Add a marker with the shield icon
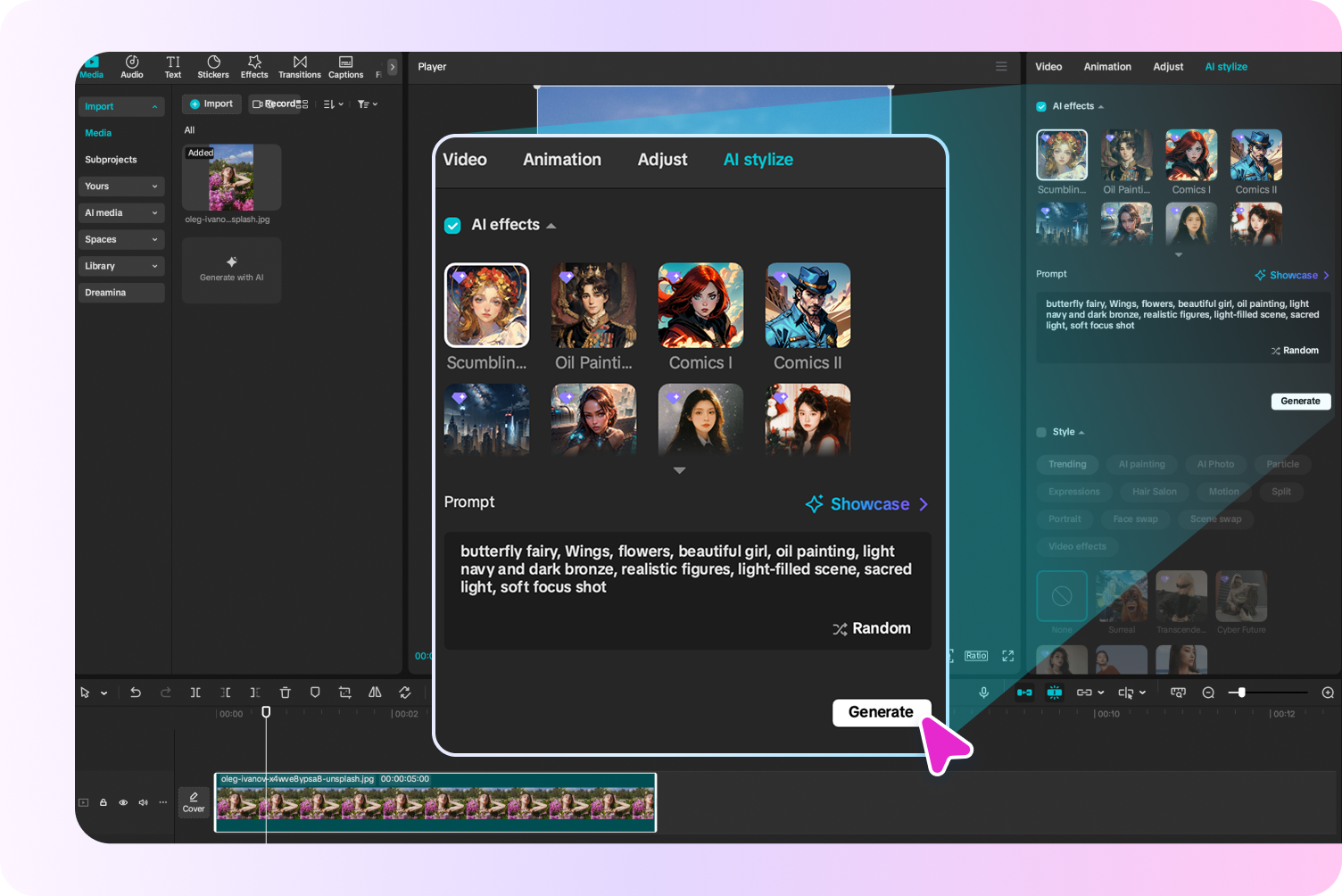The width and height of the screenshot is (1342, 896). click(x=315, y=693)
